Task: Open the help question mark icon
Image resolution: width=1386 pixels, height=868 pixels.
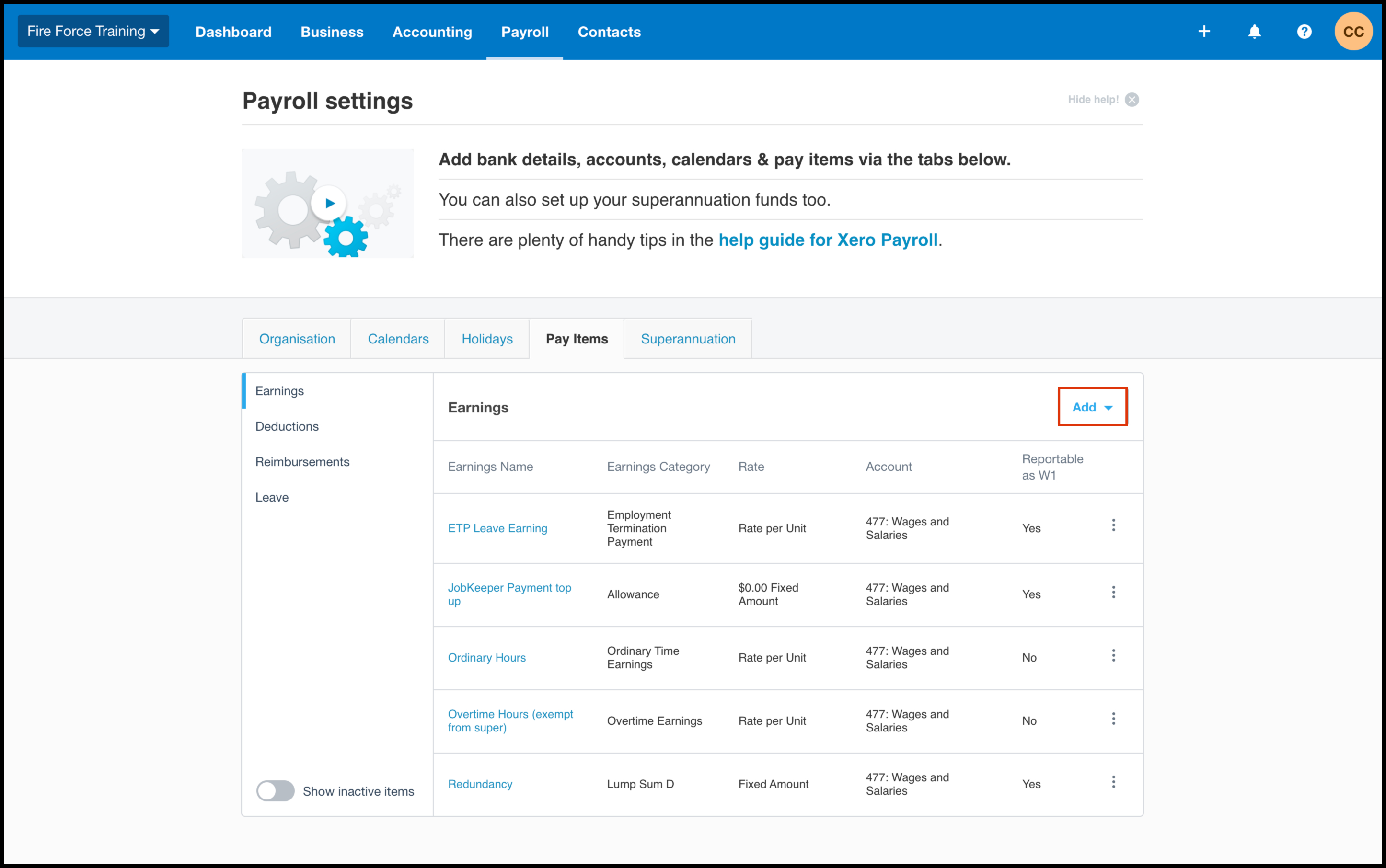Action: coord(1304,32)
